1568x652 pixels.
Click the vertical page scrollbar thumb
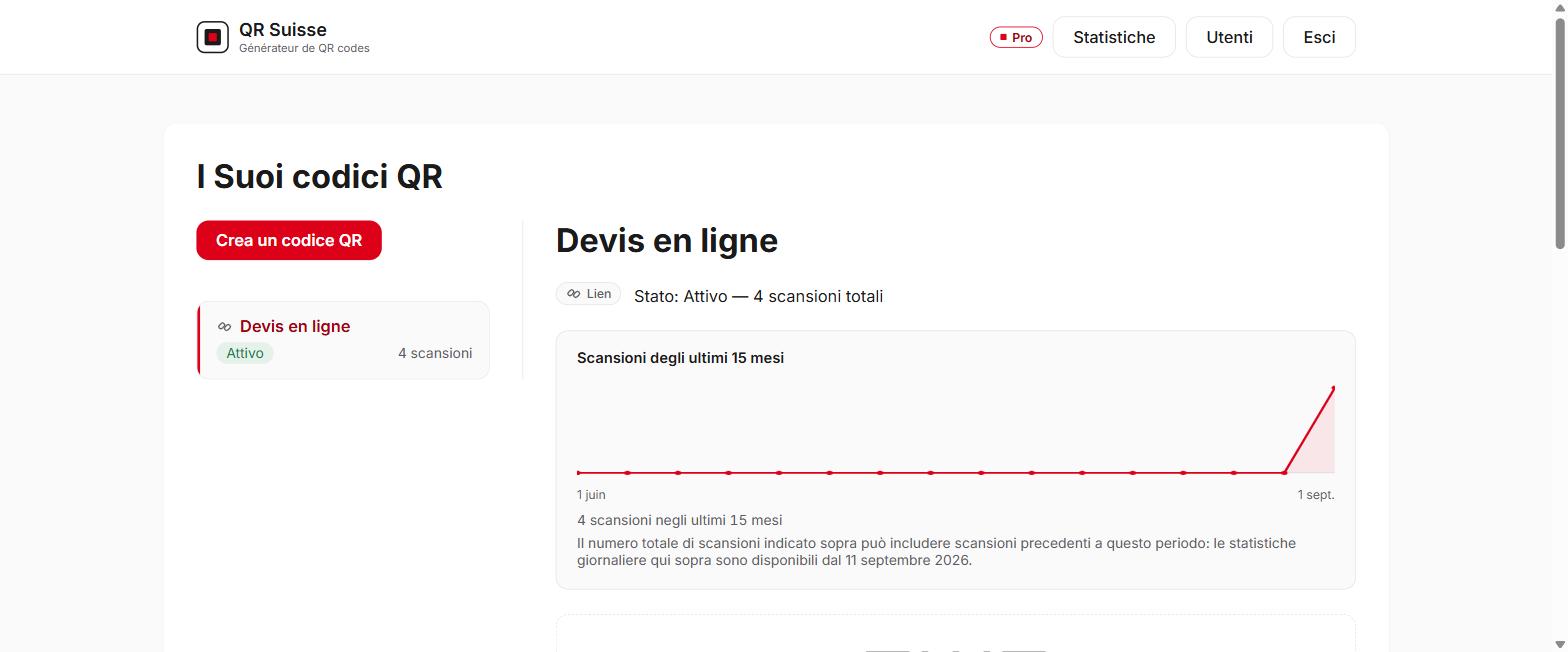pos(1560,133)
